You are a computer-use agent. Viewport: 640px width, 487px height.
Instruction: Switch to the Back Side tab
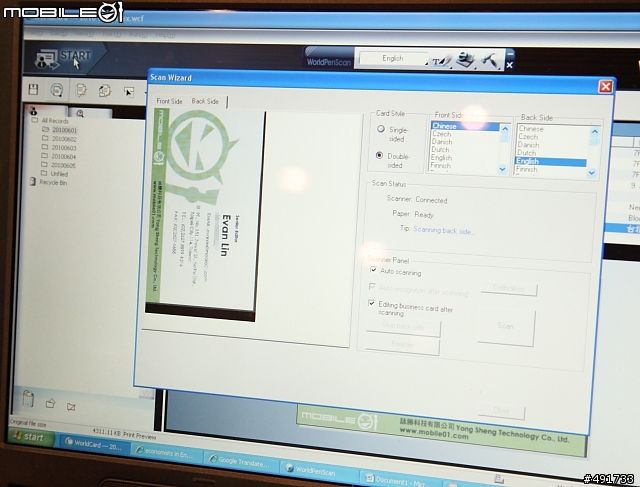point(205,101)
